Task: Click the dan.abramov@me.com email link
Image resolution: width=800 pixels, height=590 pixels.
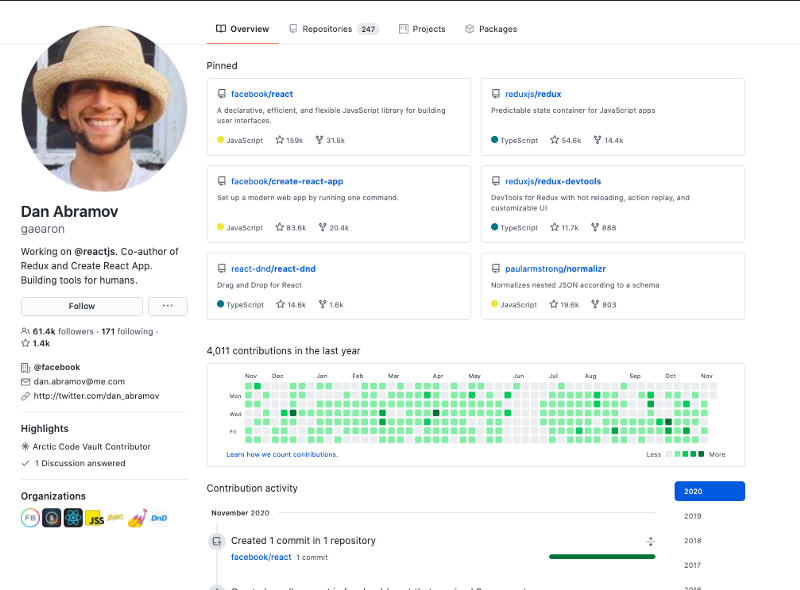Action: coord(79,381)
